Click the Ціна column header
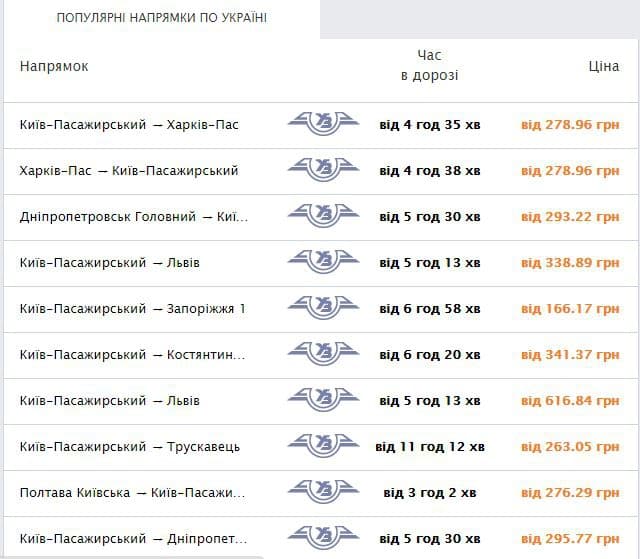Image resolution: width=640 pixels, height=559 pixels. [x=603, y=66]
